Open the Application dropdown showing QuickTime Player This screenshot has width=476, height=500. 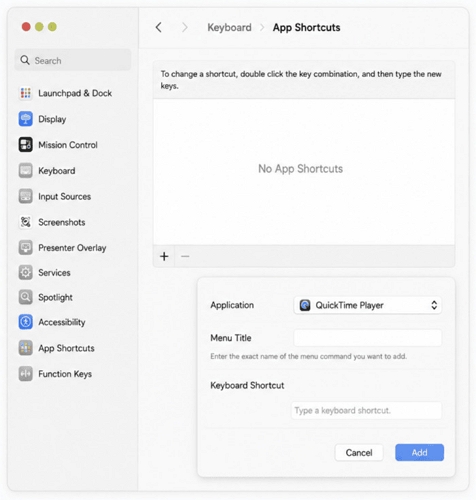tap(368, 305)
